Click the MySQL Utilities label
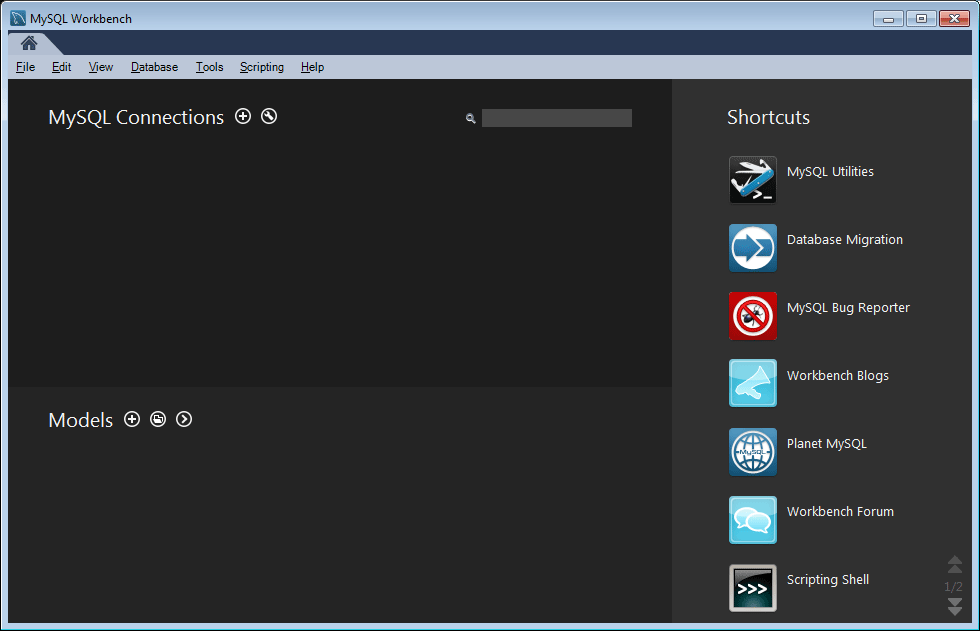980x631 pixels. click(830, 172)
